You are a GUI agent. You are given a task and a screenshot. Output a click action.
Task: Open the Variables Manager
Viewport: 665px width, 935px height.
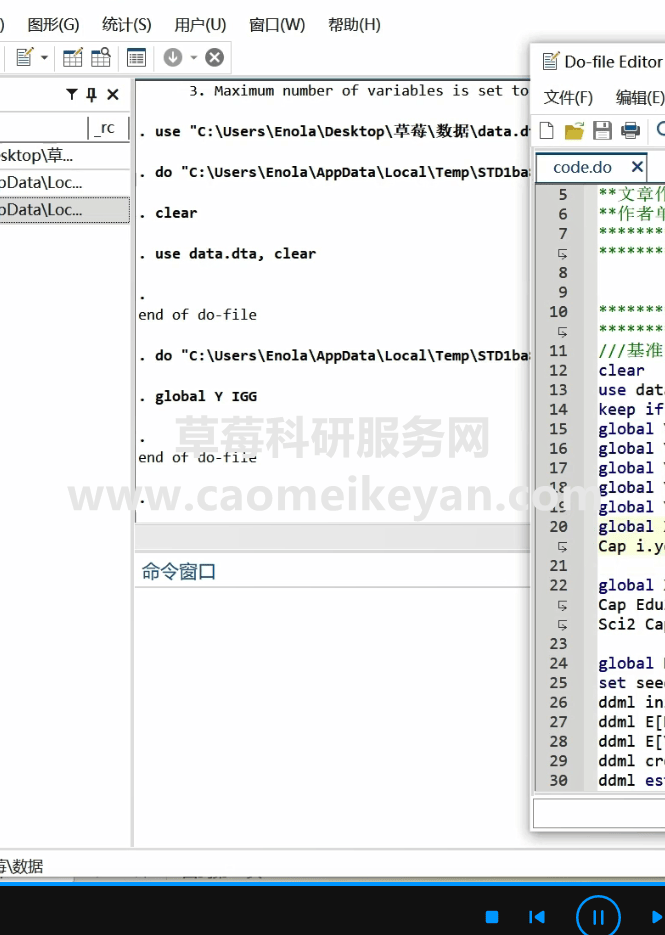[x=136, y=58]
